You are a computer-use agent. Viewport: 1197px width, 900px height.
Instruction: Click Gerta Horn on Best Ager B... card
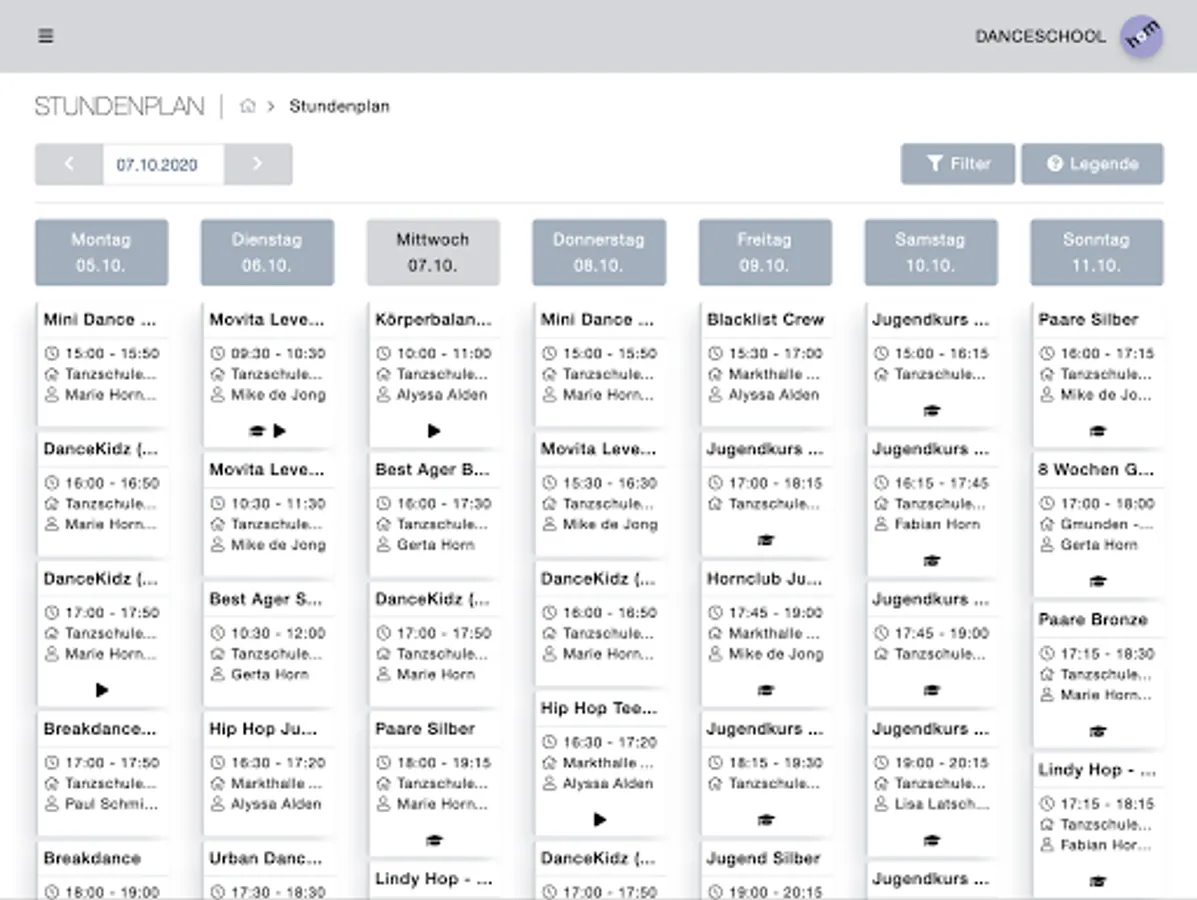point(435,544)
